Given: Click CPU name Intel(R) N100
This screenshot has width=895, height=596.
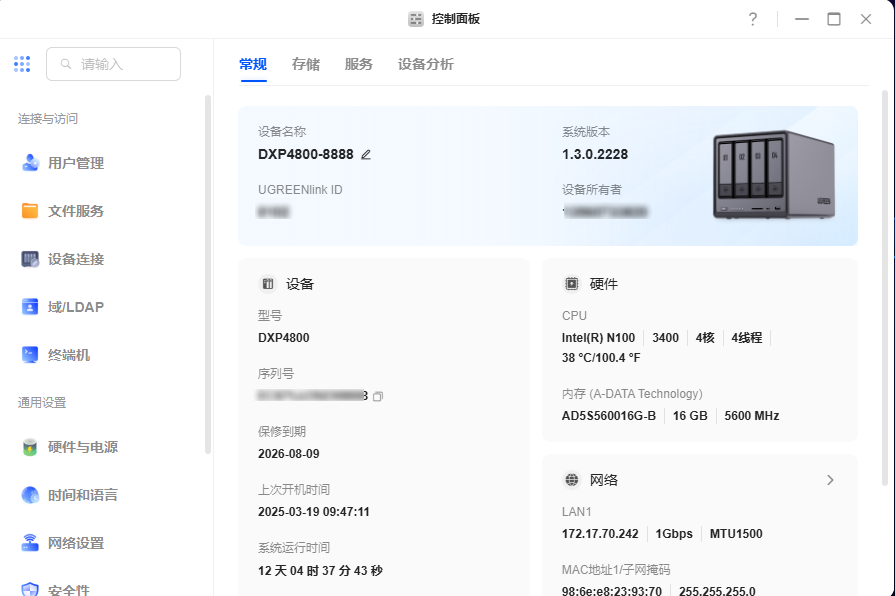Looking at the screenshot, I should (598, 338).
